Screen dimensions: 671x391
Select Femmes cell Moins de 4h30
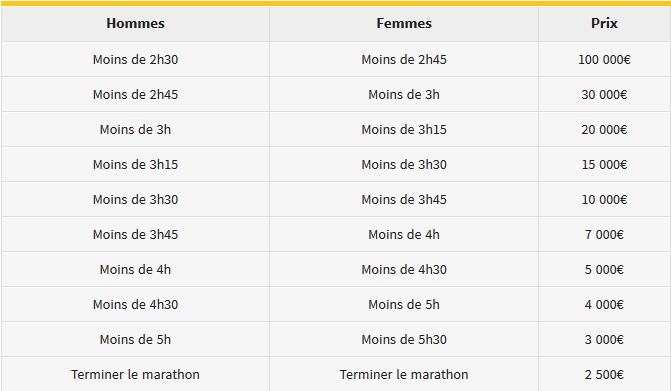[x=404, y=270]
